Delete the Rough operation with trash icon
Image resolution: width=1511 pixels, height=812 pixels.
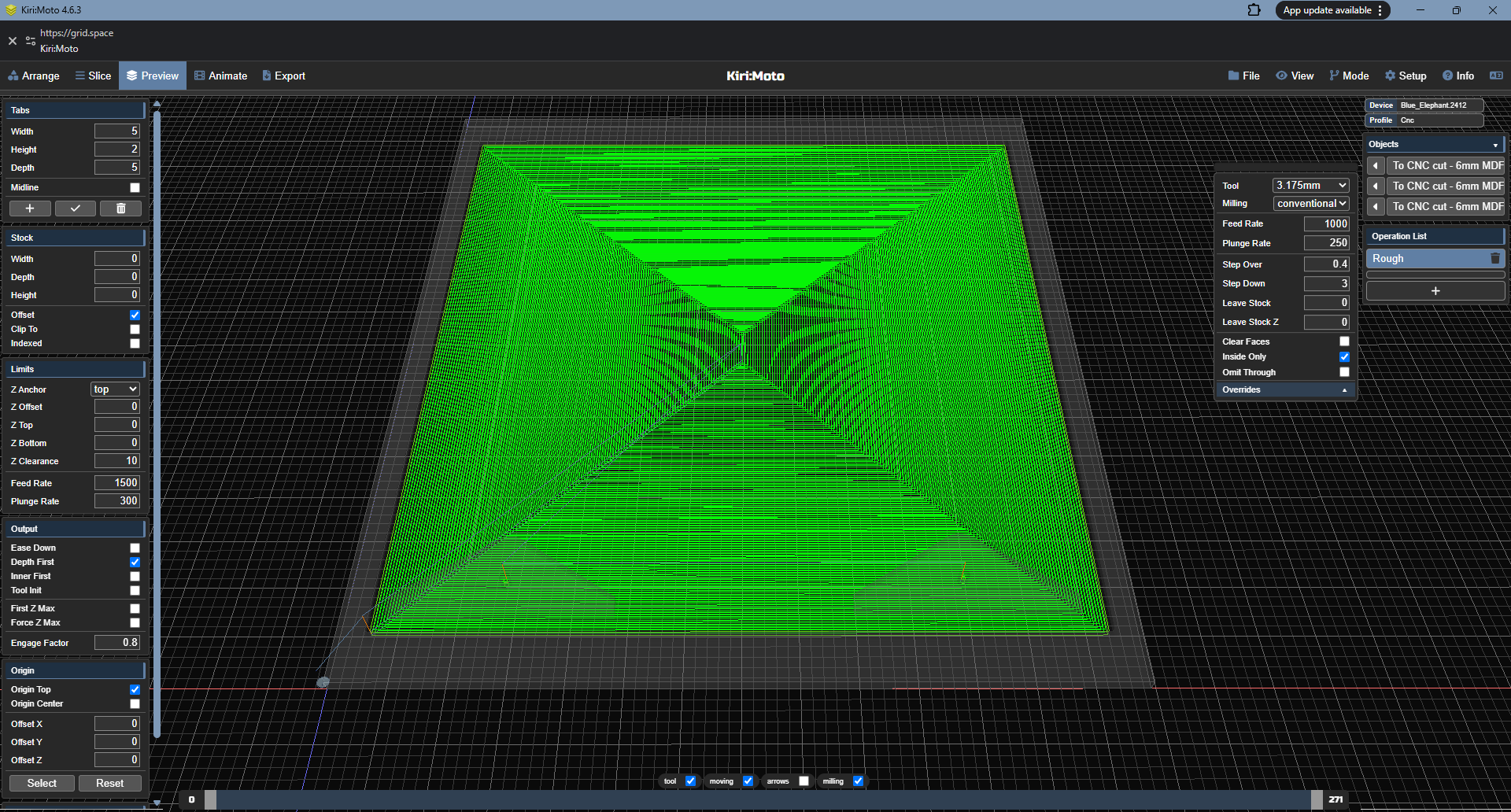click(1494, 259)
